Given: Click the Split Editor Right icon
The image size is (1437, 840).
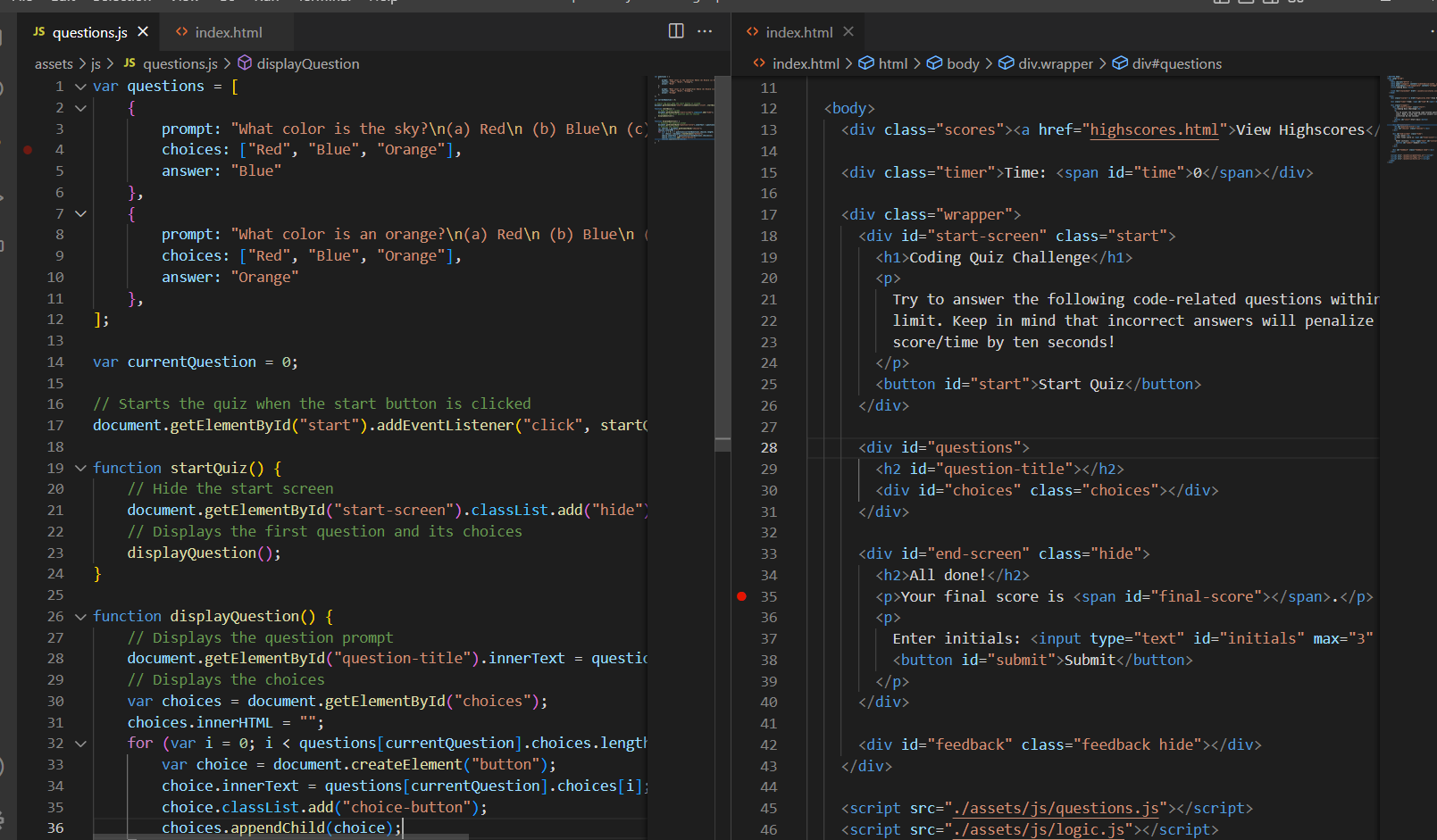Looking at the screenshot, I should point(676,31).
